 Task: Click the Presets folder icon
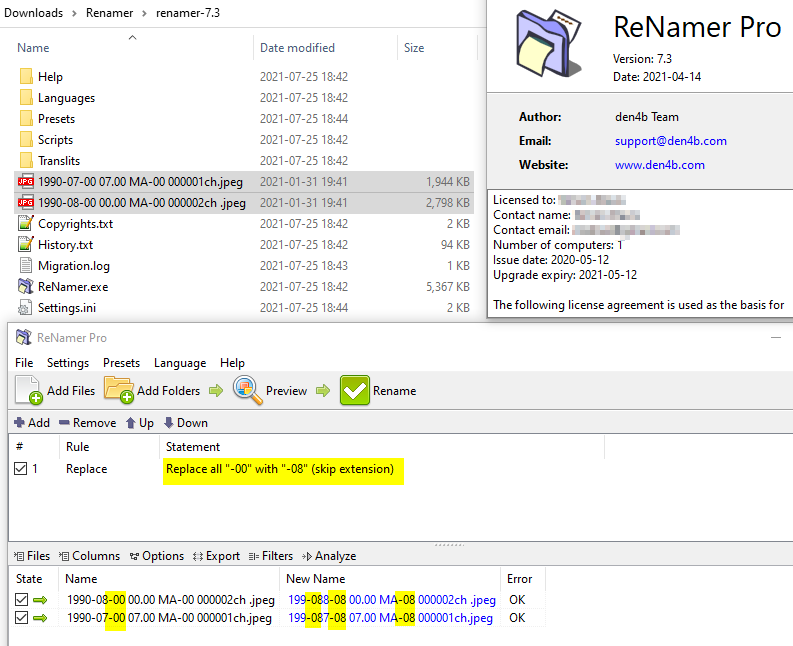point(26,118)
